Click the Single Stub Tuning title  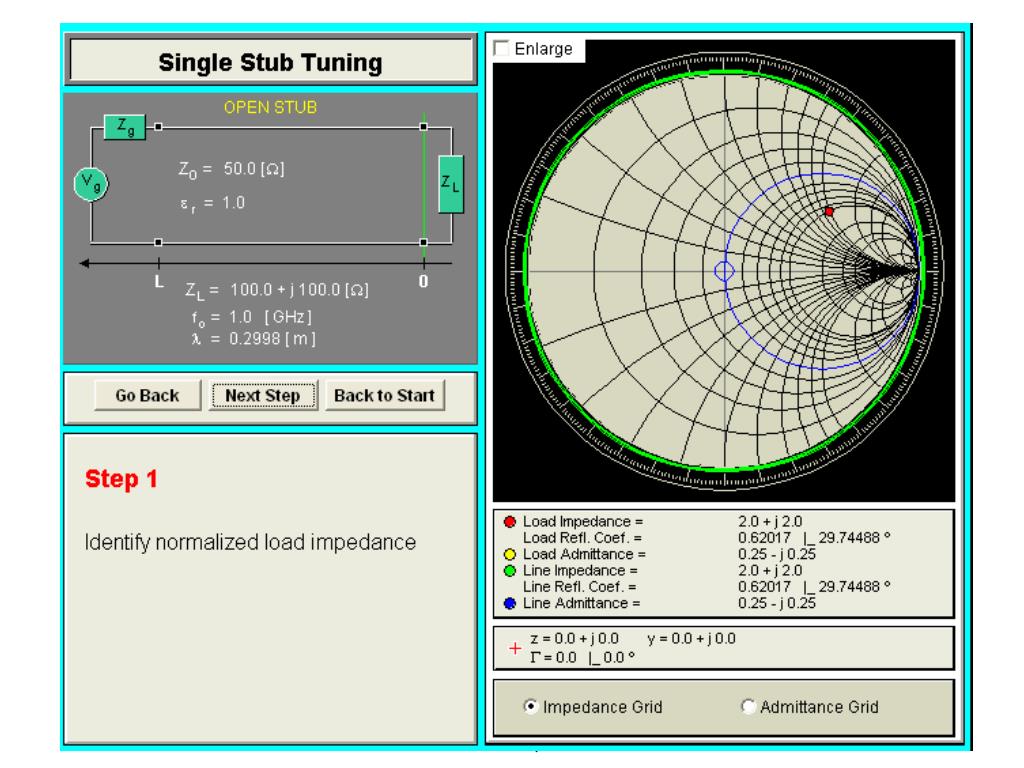(270, 63)
